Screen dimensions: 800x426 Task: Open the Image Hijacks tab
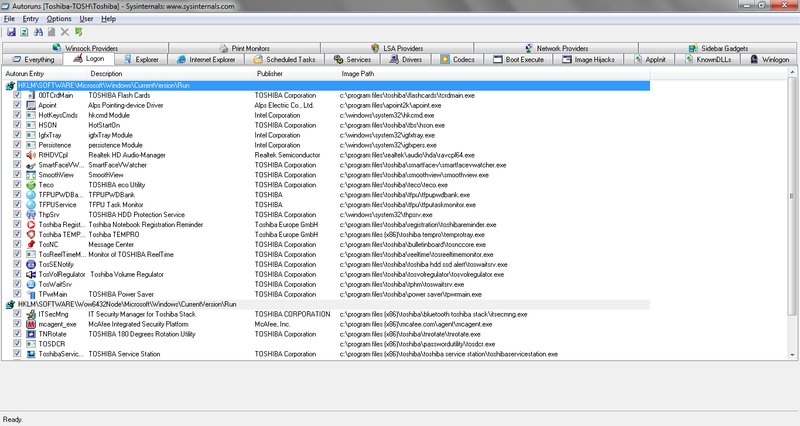(x=588, y=60)
